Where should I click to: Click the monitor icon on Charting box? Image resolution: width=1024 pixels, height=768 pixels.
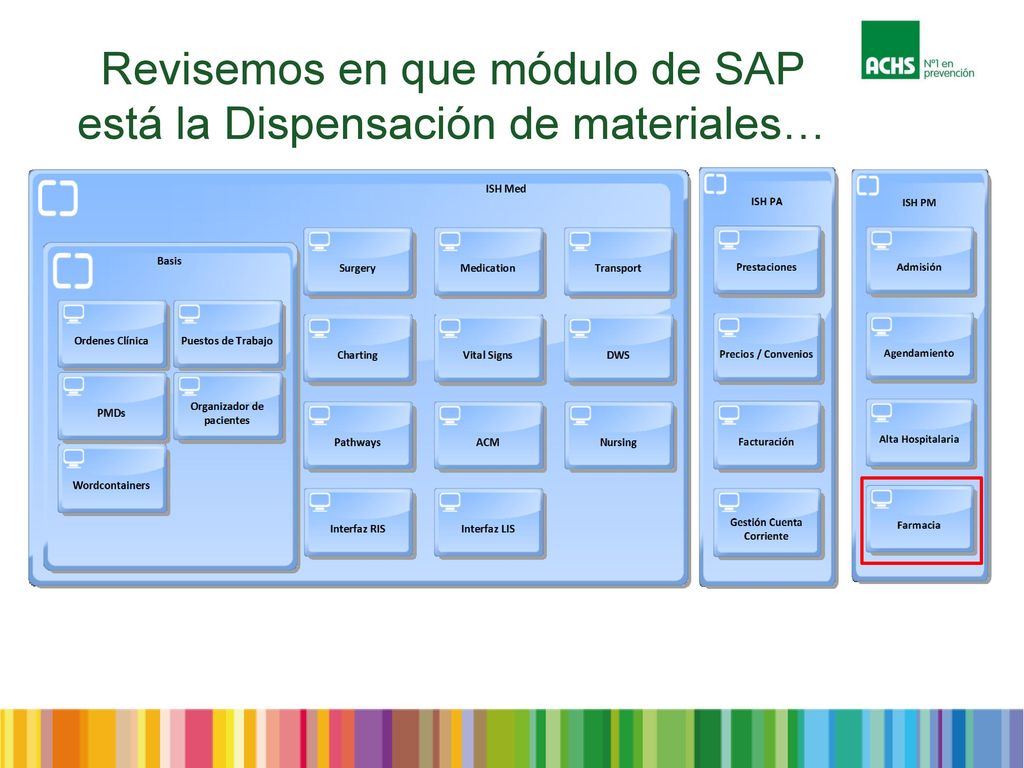pyautogui.click(x=319, y=328)
